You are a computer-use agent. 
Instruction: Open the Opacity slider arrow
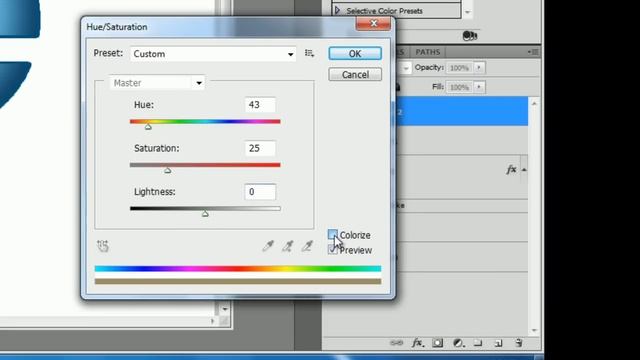pyautogui.click(x=479, y=68)
